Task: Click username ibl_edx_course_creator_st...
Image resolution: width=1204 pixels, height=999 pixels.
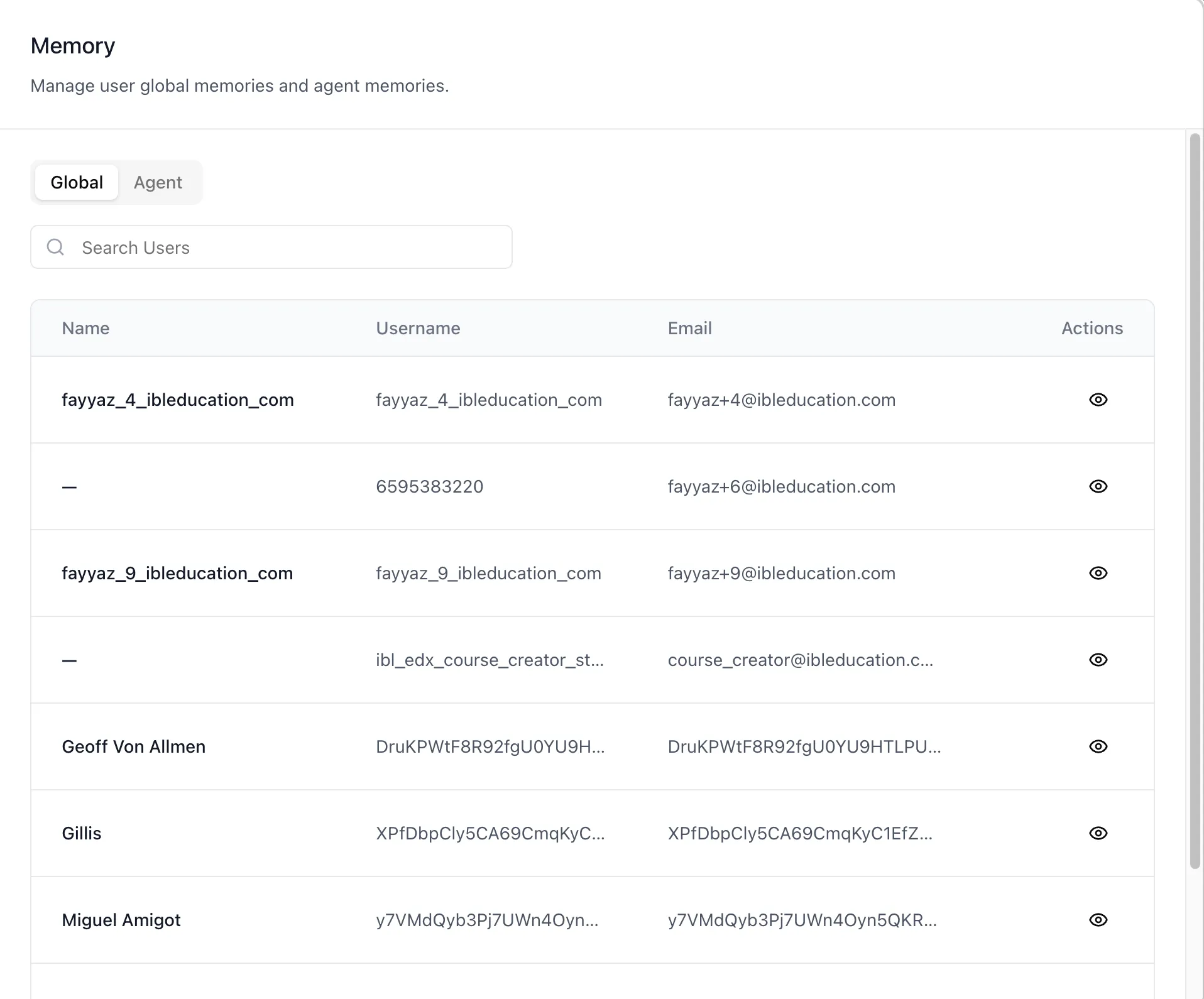Action: tap(490, 660)
